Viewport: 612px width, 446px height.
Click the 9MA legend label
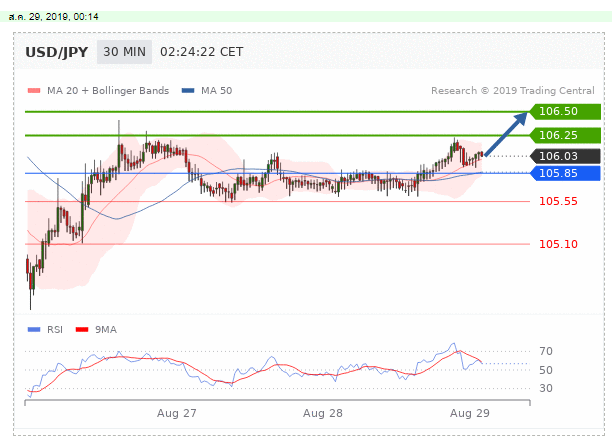pyautogui.click(x=106, y=330)
